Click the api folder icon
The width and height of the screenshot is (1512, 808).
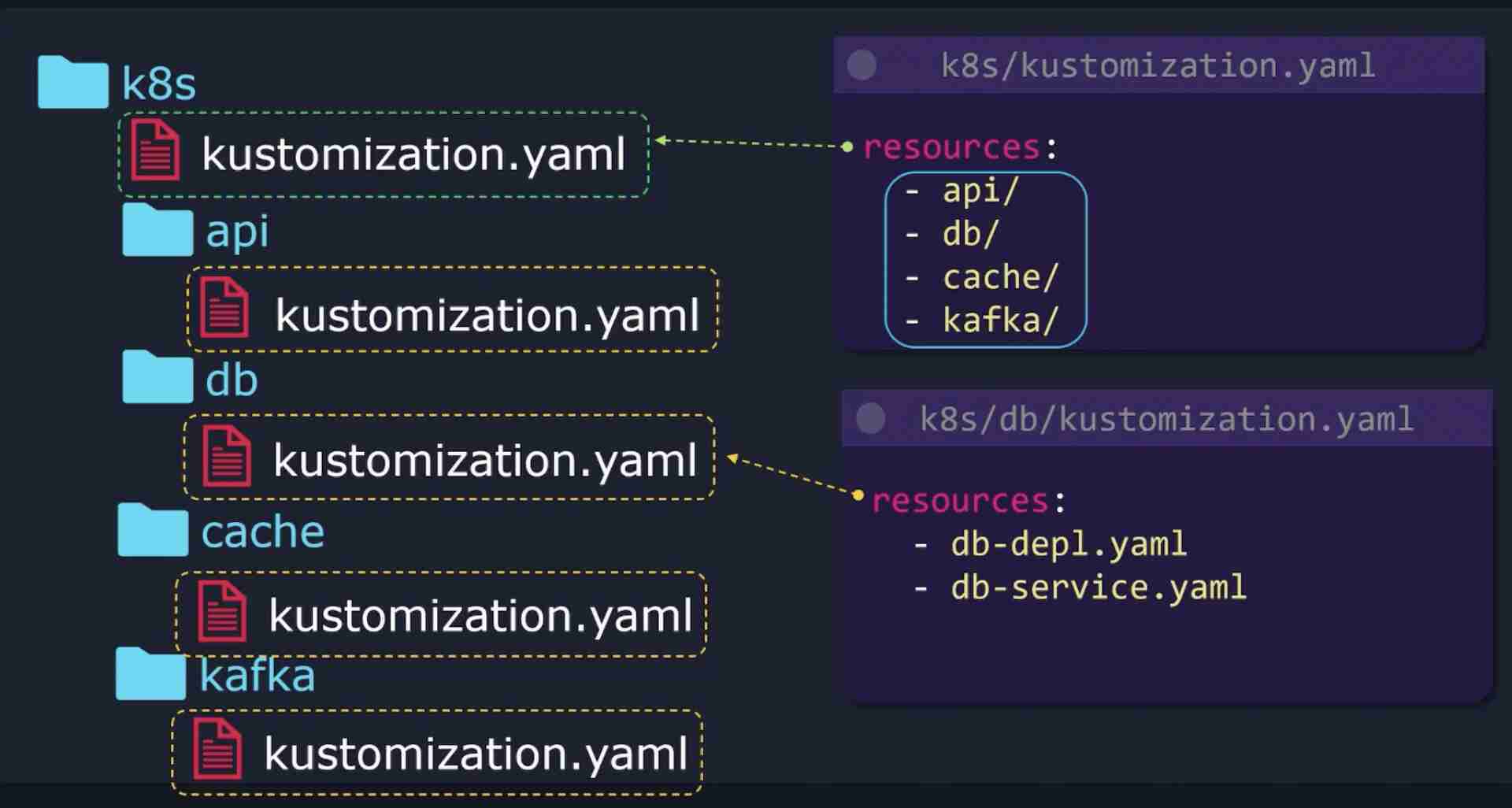157,229
